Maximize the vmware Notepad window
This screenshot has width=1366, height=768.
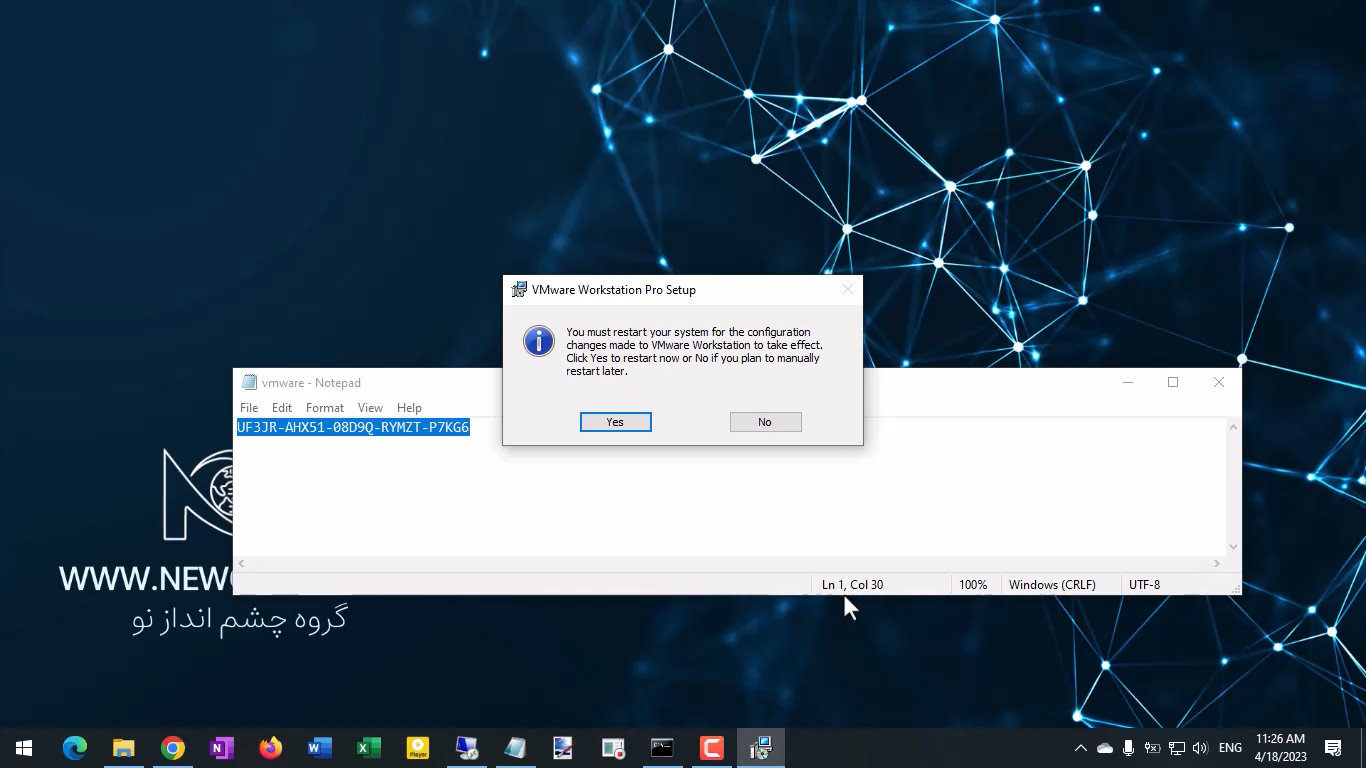(1173, 382)
